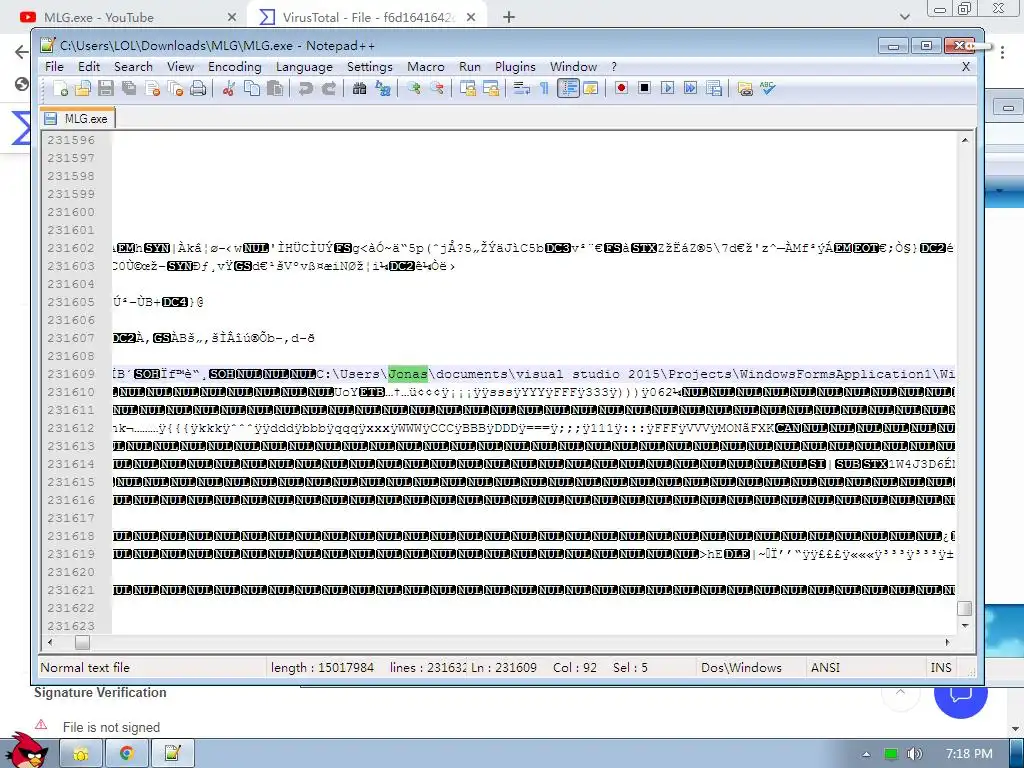1024x768 pixels.
Task: Click the Notepad++ taskbar button
Action: [172, 754]
